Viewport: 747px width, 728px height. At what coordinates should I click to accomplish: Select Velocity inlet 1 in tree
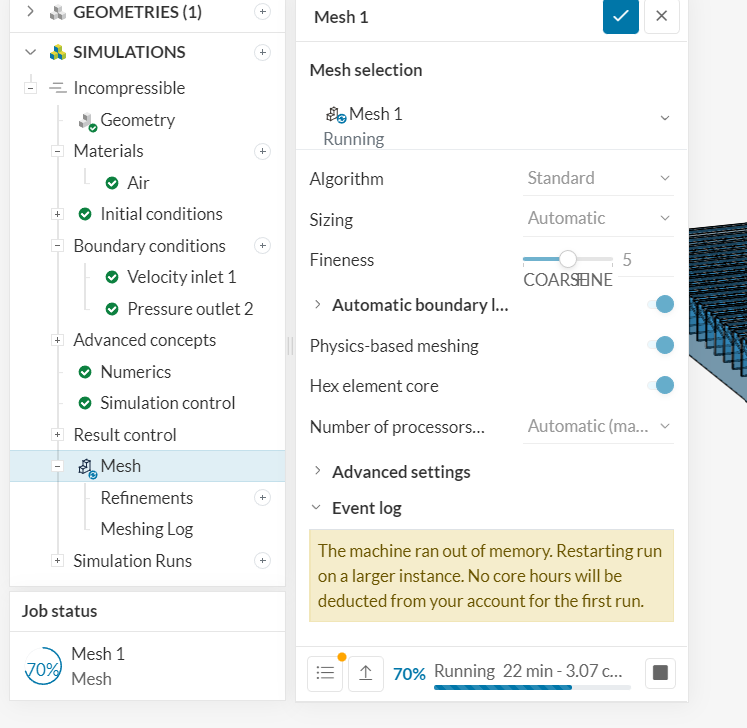coord(181,277)
